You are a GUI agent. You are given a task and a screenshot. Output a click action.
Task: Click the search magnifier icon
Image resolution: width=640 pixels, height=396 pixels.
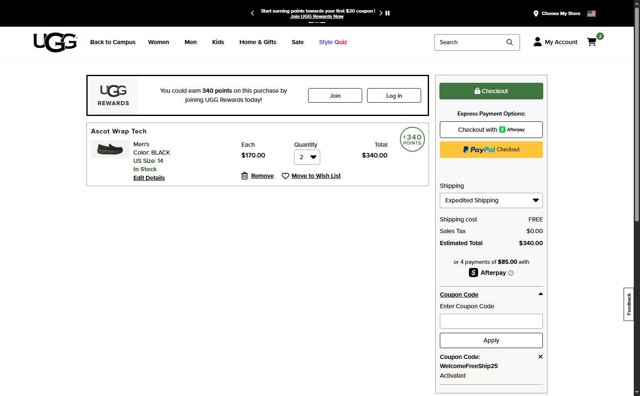(x=509, y=42)
